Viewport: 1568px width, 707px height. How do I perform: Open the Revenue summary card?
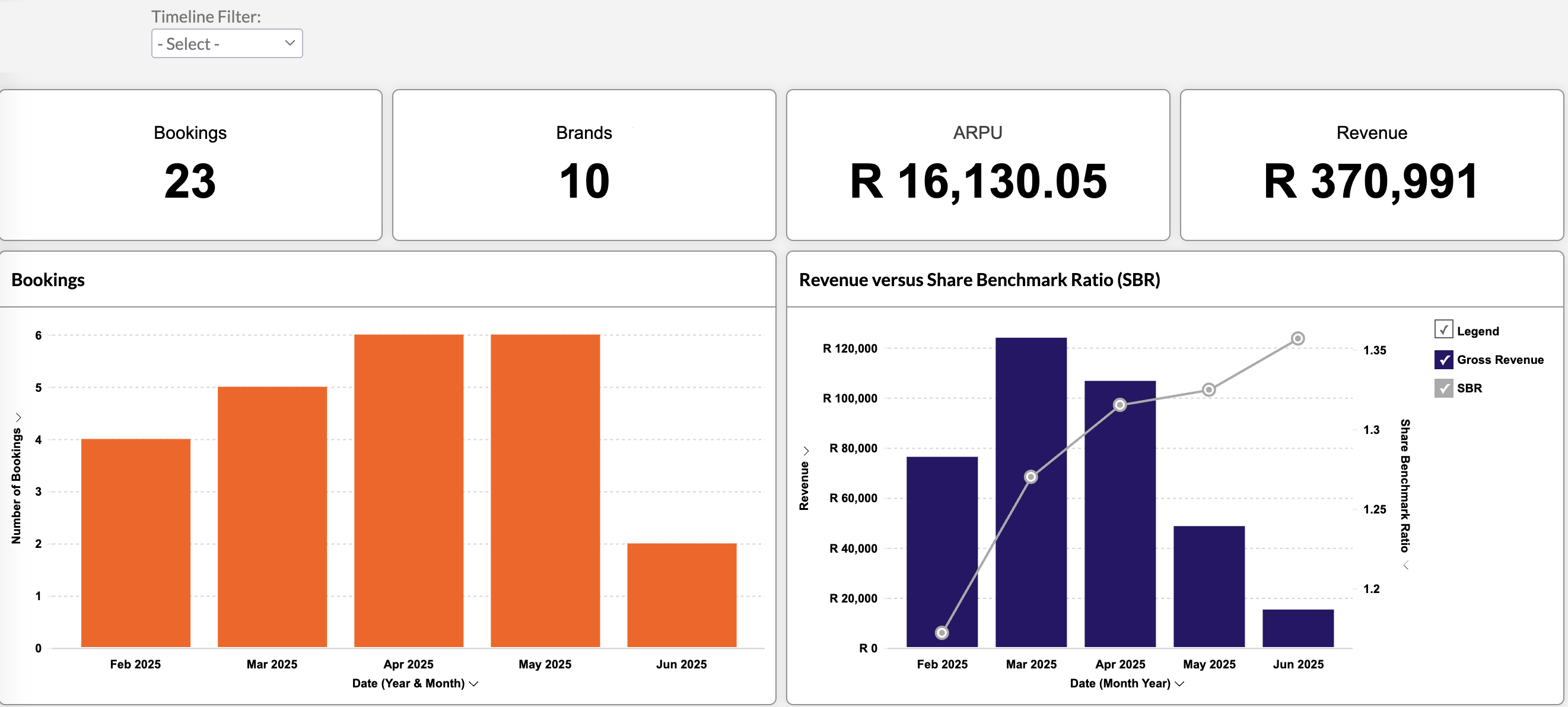[x=1372, y=165]
